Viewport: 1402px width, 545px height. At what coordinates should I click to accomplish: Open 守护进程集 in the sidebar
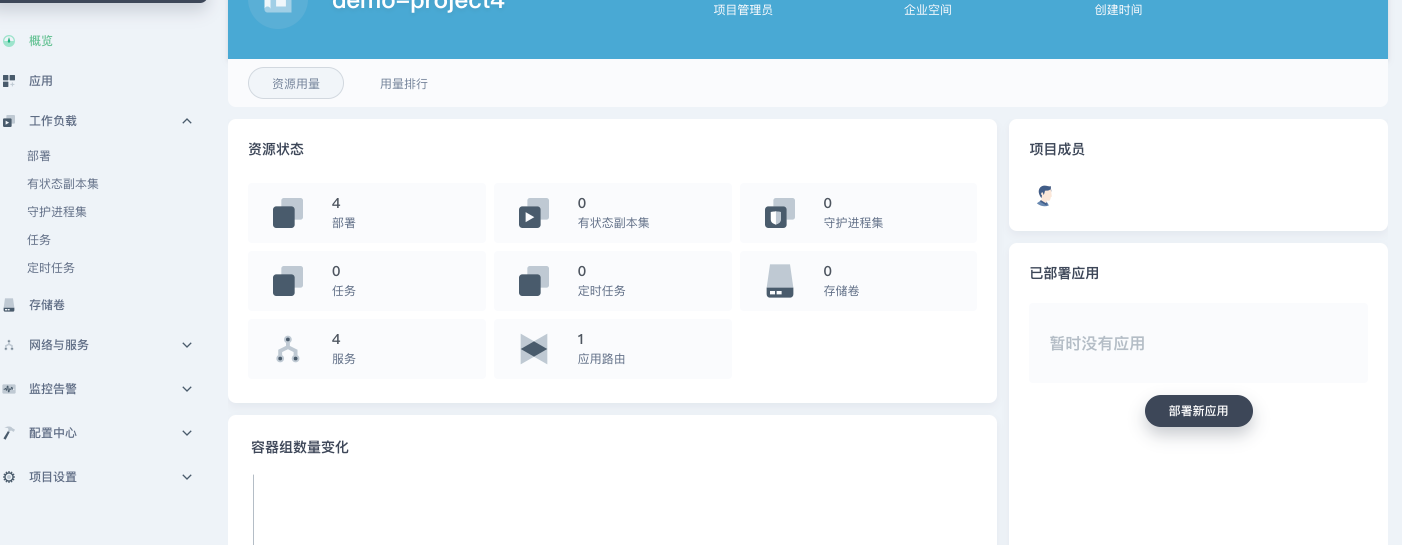point(57,212)
